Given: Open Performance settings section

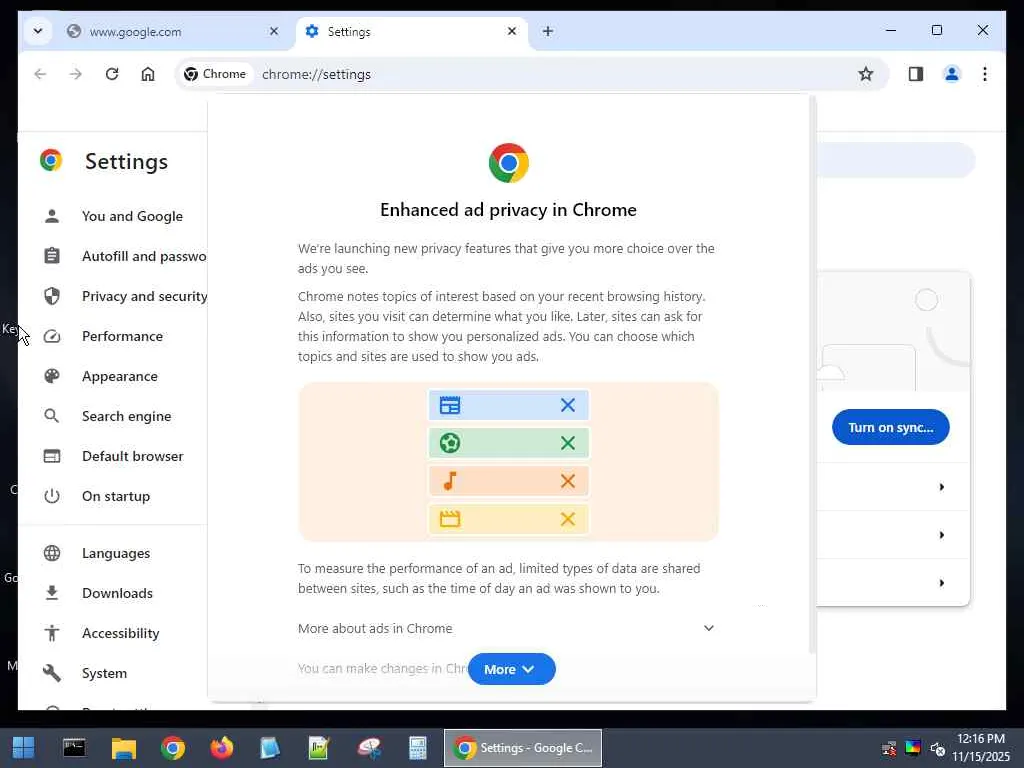Looking at the screenshot, I should click(122, 336).
